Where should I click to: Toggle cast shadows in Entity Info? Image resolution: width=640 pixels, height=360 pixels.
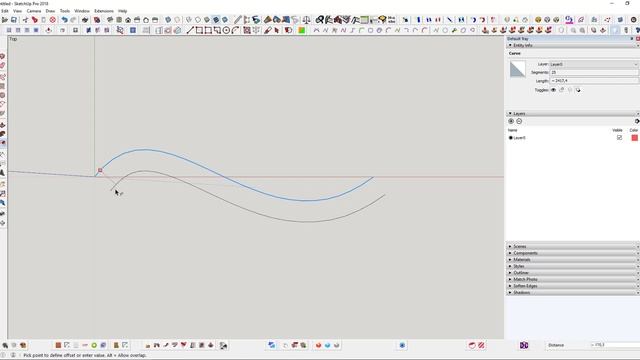[578, 90]
